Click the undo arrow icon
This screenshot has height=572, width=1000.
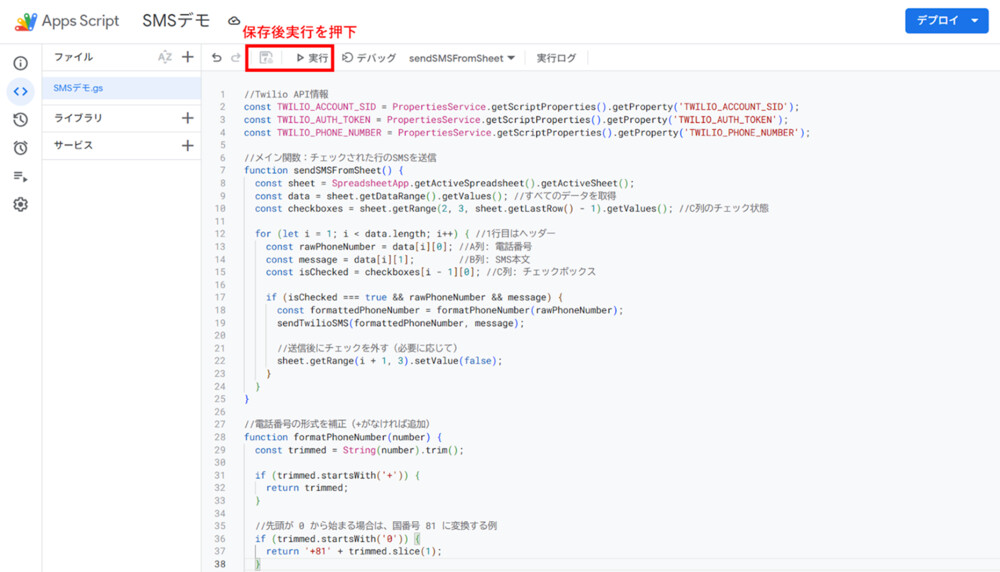click(x=217, y=58)
